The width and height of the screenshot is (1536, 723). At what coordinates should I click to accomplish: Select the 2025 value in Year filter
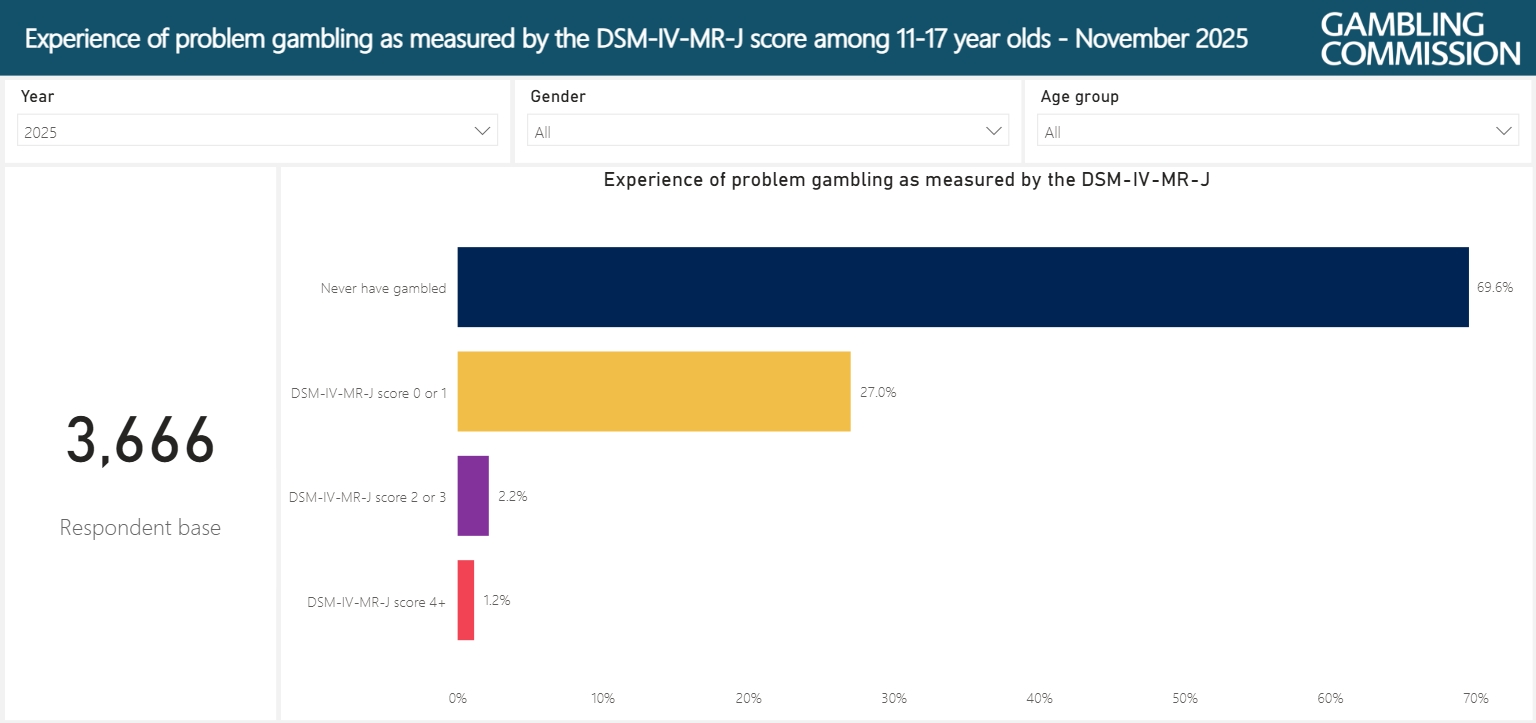[x=40, y=130]
